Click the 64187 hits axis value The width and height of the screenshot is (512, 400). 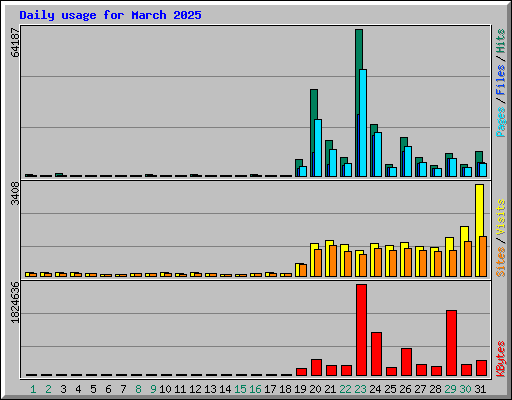15,43
